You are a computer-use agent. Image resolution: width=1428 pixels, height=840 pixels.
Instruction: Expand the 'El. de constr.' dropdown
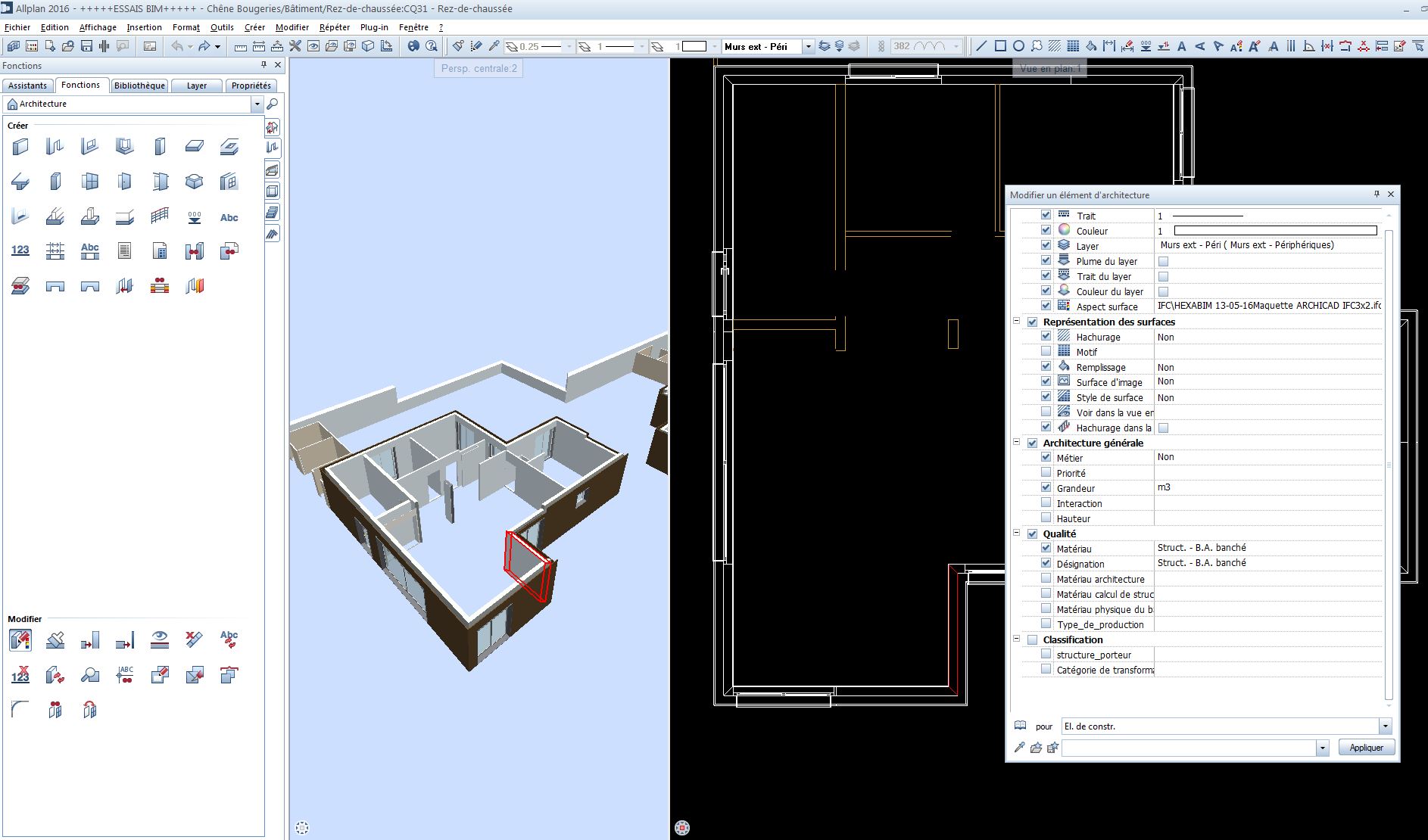click(x=1385, y=726)
